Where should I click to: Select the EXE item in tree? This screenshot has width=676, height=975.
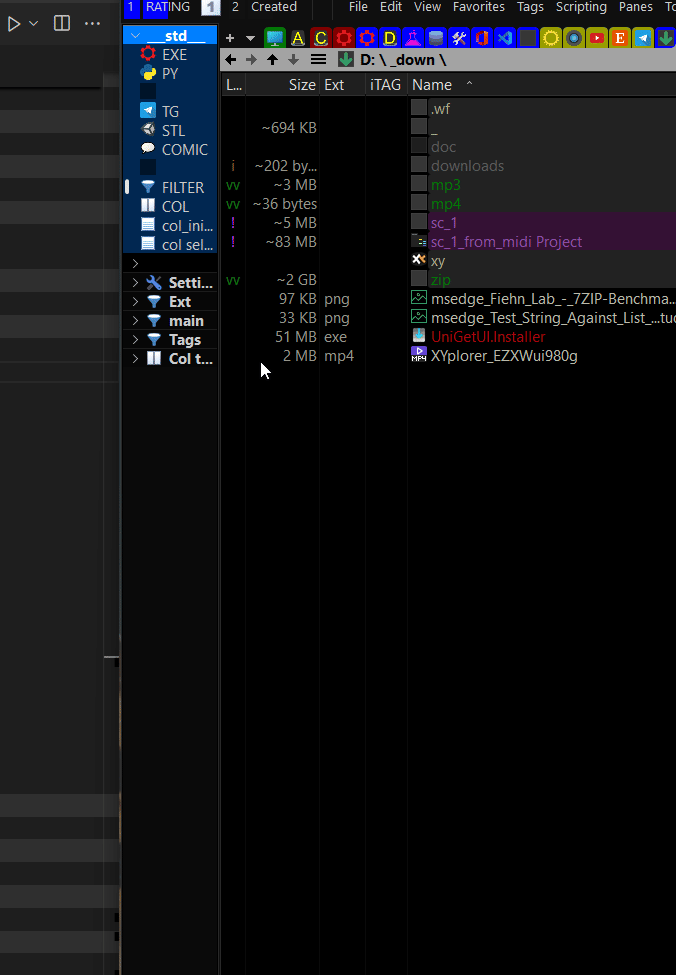point(174,55)
